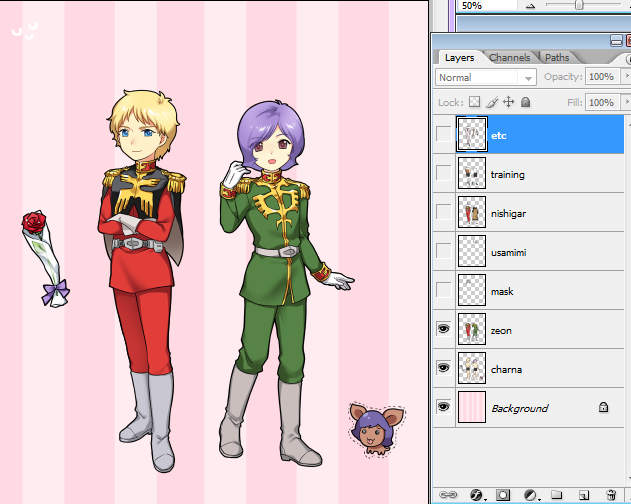Viewport: 631px width, 504px height.
Task: Click the Delete layer trash icon
Action: click(611, 495)
